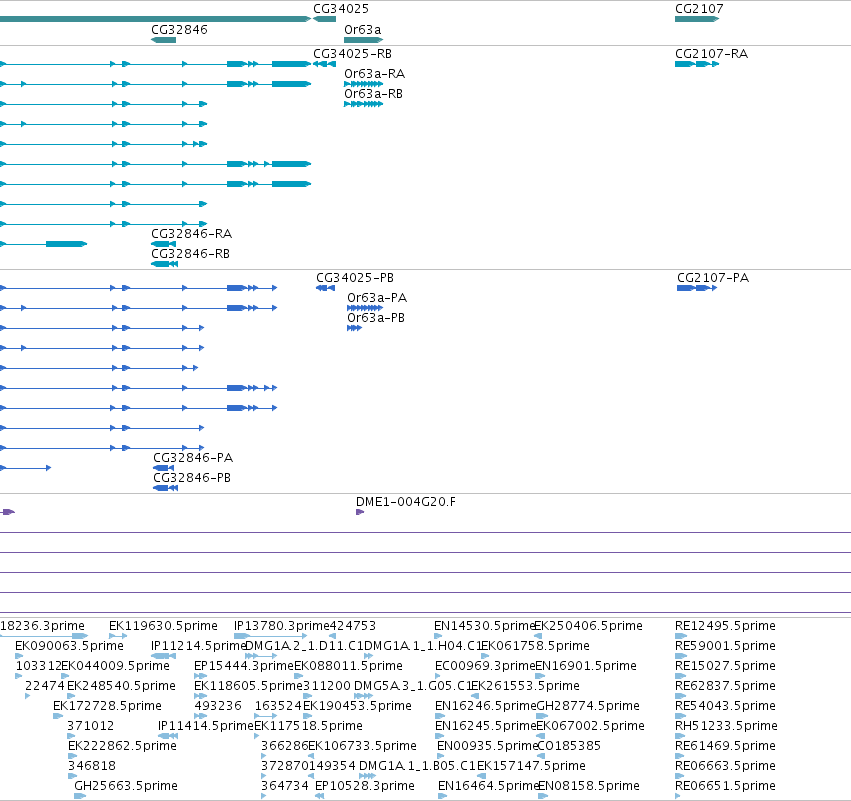
Task: Click the EN16246.5prime EST label
Action: click(x=486, y=707)
